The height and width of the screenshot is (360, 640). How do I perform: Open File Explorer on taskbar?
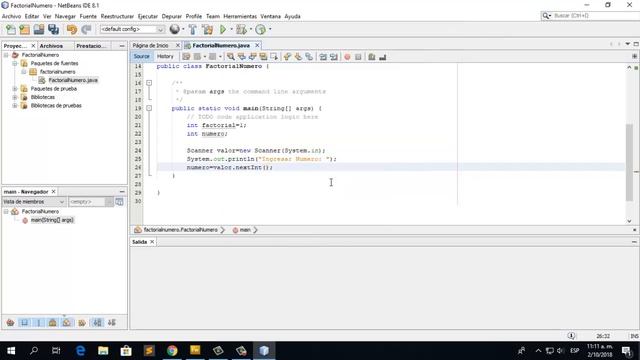coord(103,351)
